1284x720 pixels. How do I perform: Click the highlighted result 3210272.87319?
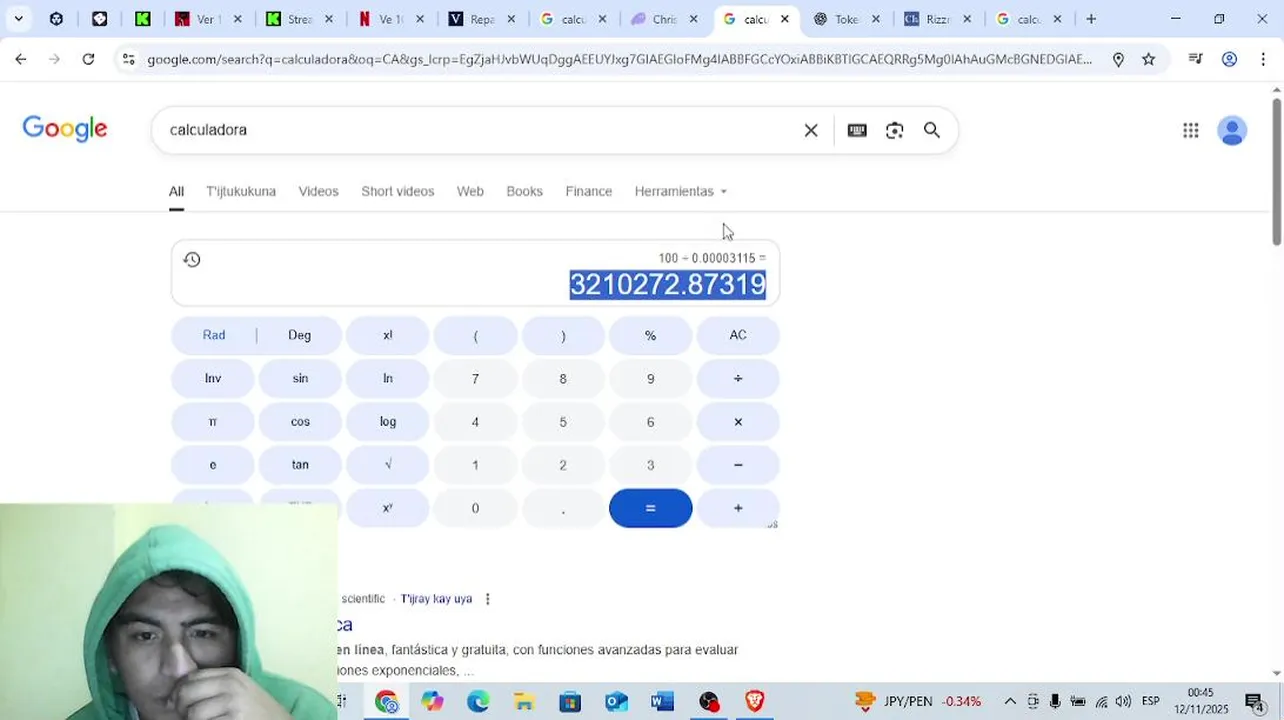[x=668, y=285]
